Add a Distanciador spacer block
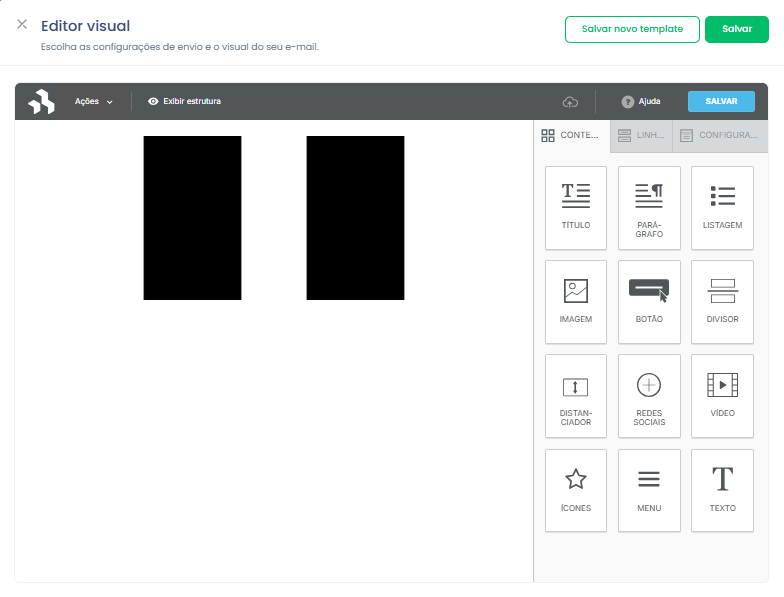This screenshot has height=597, width=784. click(x=576, y=396)
